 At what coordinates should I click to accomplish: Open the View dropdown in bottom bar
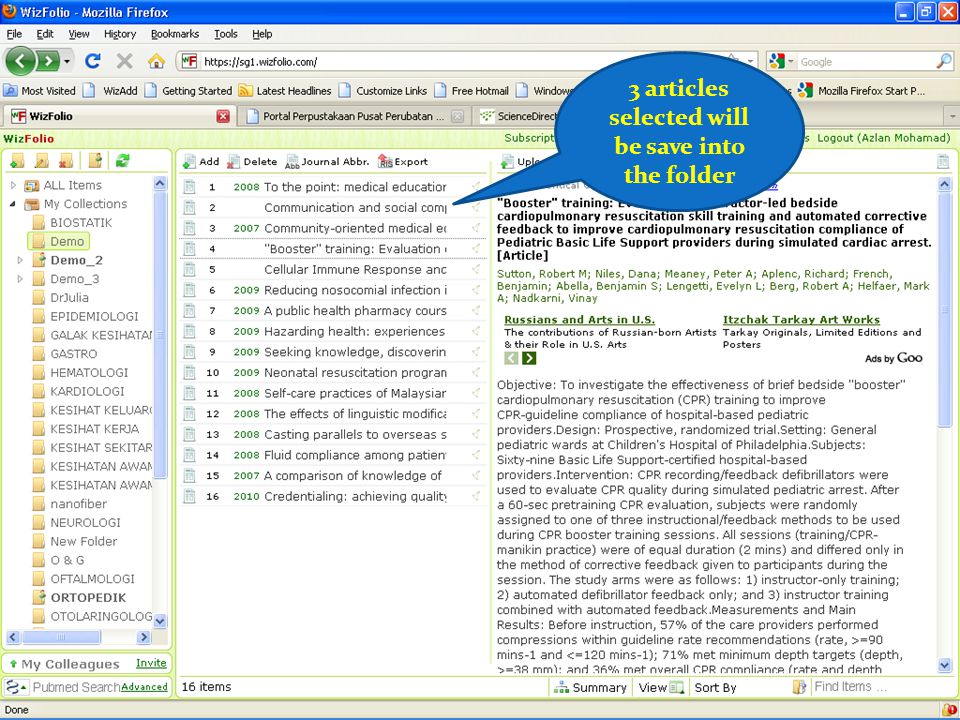point(660,688)
